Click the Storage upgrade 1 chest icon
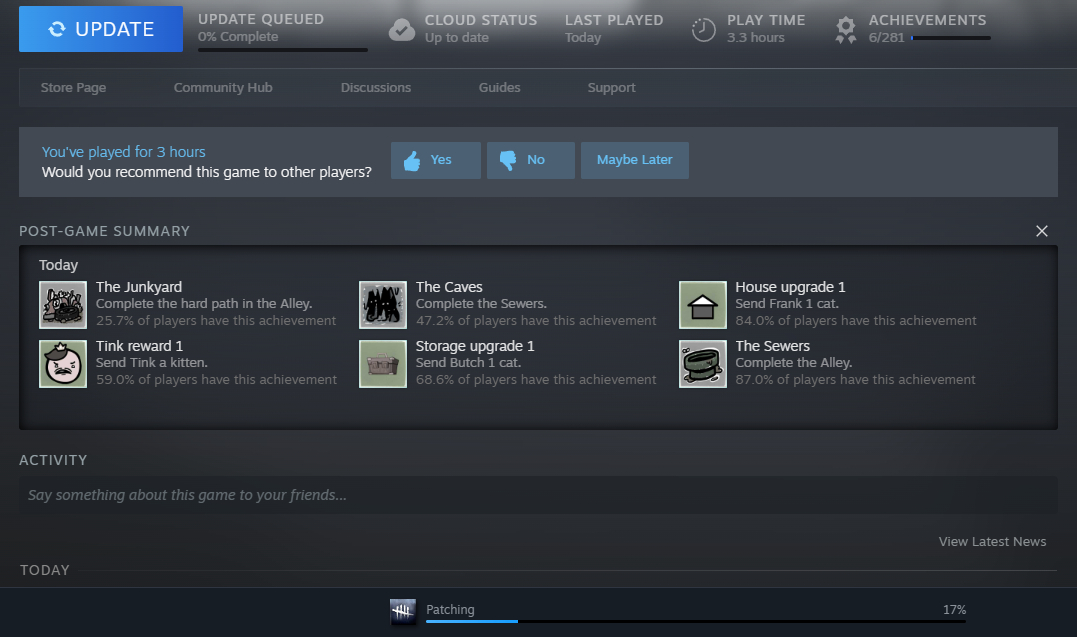 [383, 363]
